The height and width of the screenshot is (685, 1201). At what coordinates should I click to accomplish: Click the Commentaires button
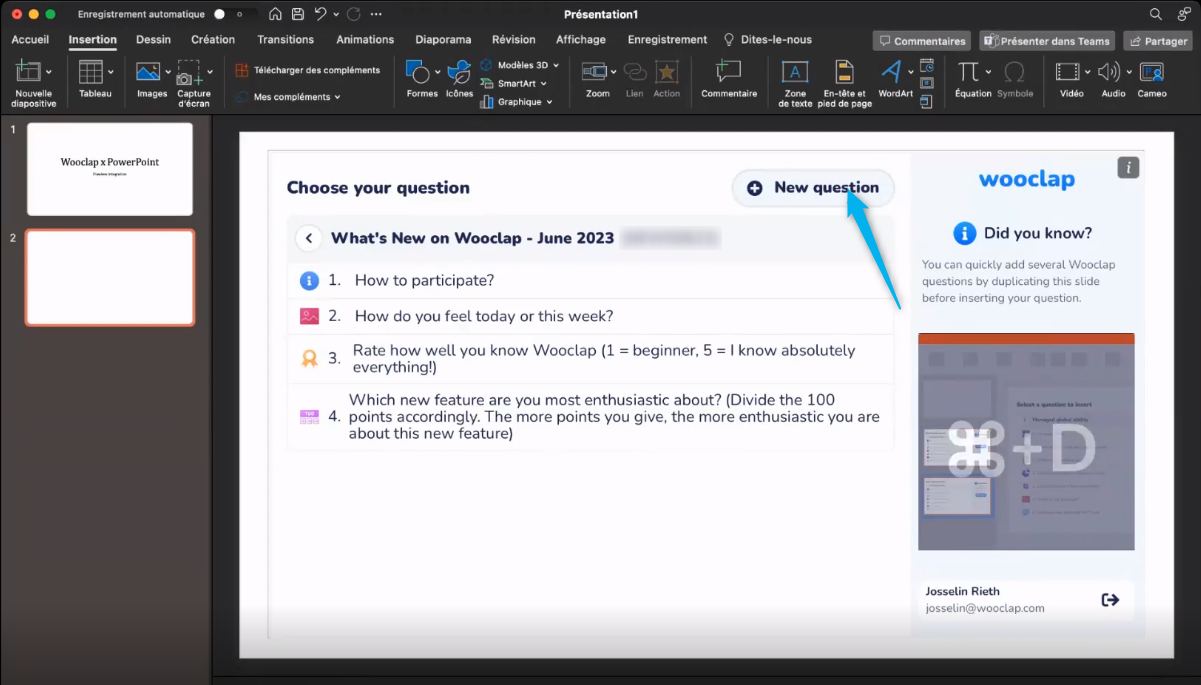(x=922, y=41)
